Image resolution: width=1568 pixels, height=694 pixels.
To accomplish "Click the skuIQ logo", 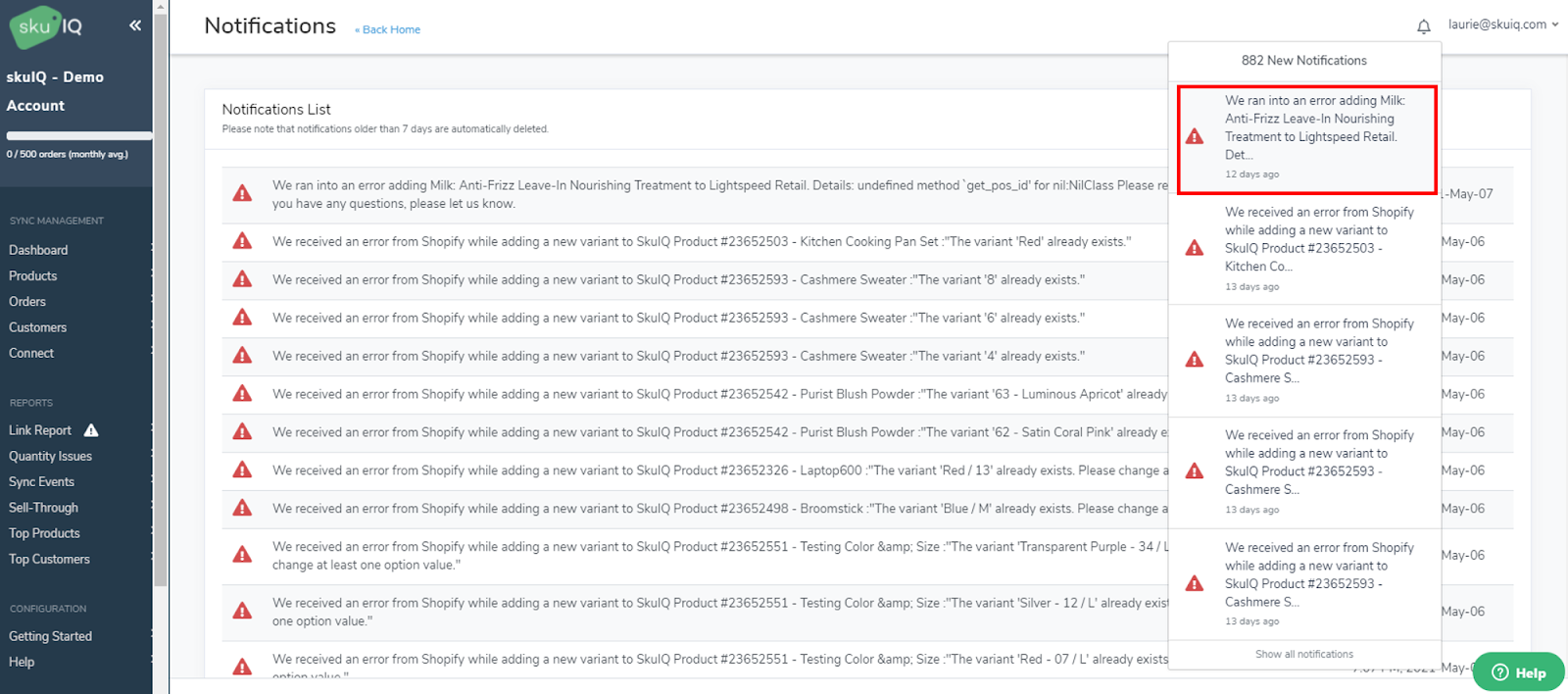I will (x=46, y=26).
